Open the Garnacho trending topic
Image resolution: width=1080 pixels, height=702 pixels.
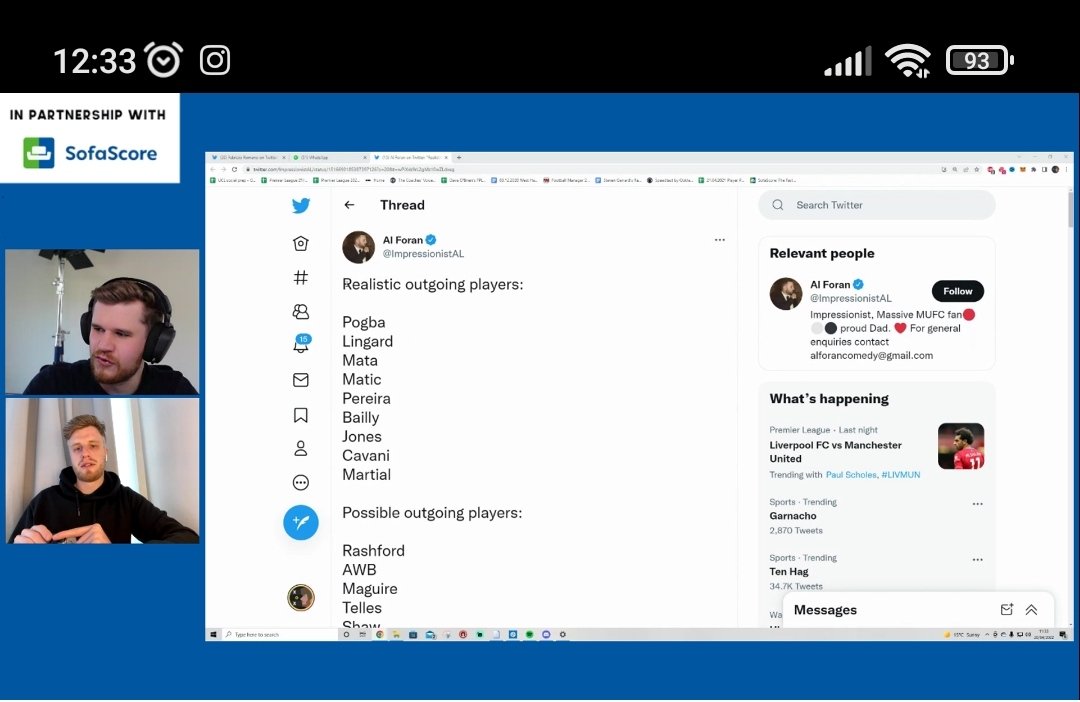793,515
